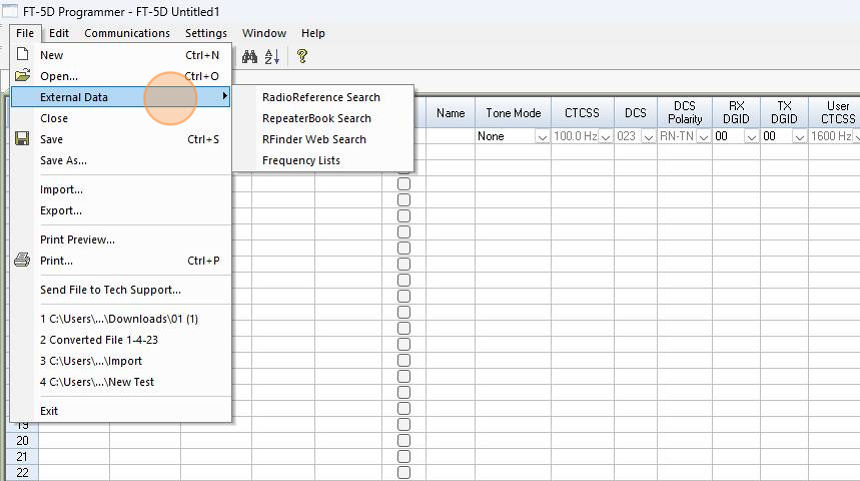Select Save As... in File menu
The image size is (860, 481).
(121, 160)
